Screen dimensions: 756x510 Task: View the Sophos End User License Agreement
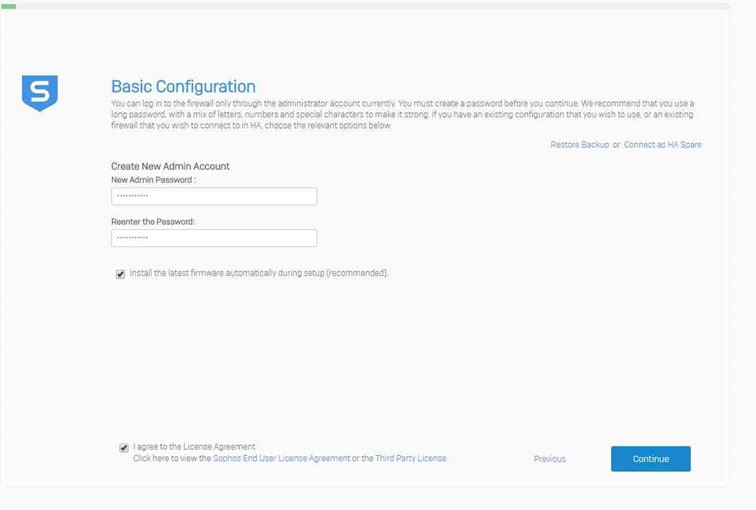(282, 458)
